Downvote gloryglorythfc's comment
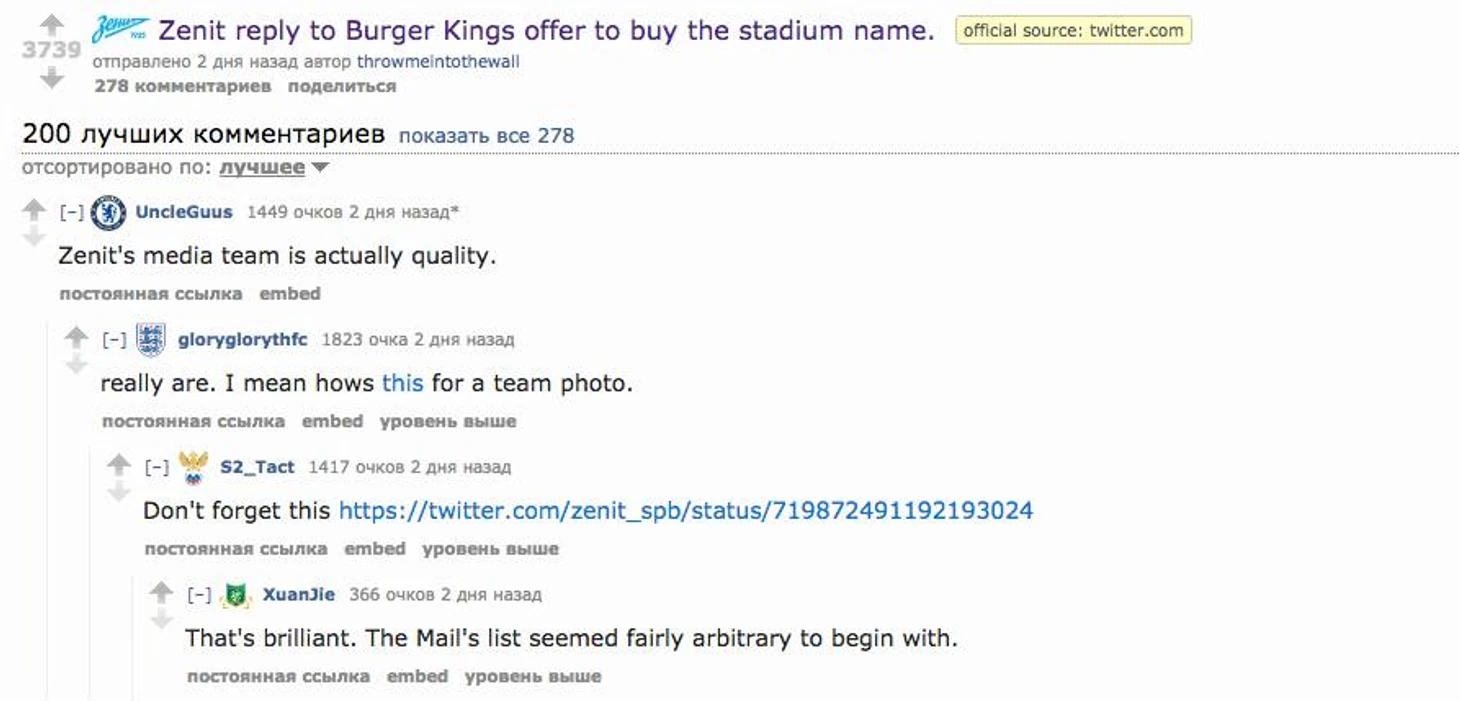Viewport: 1460px width, 701px height. coord(76,365)
